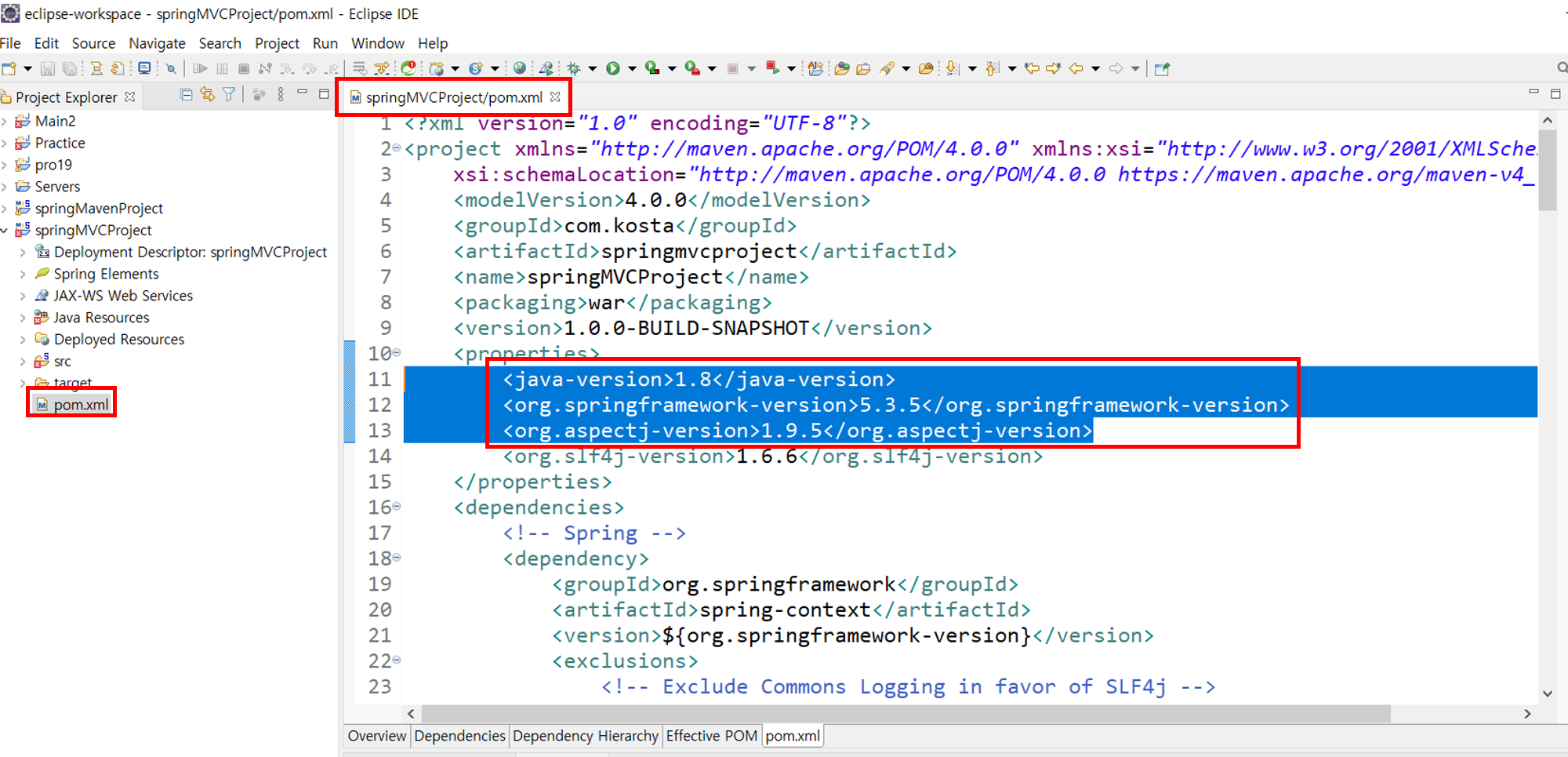
Task: Toggle Link with Editor in Project Explorer
Action: click(x=207, y=94)
